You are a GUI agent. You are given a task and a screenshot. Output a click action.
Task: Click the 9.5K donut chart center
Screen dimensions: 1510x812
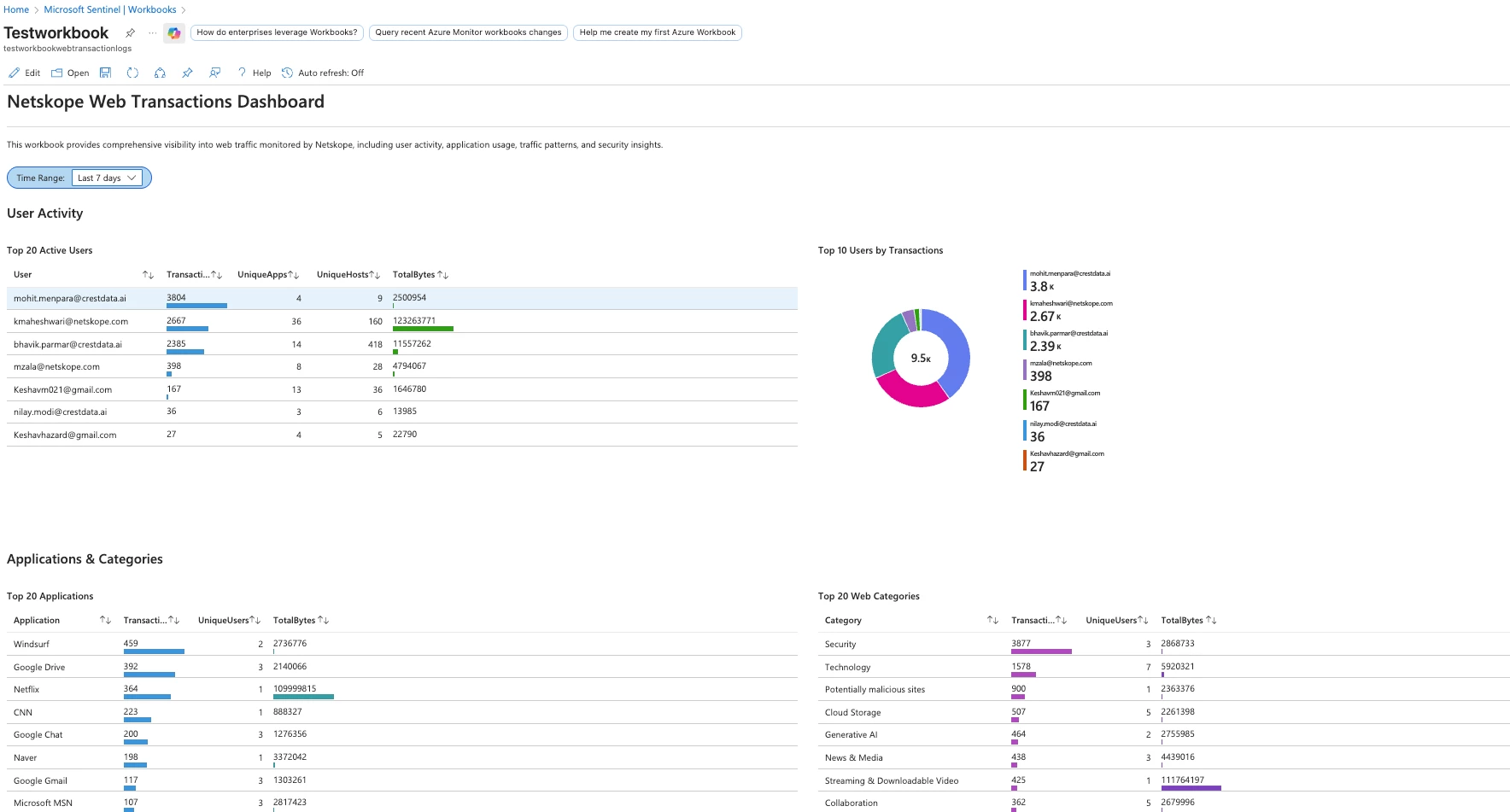[921, 359]
